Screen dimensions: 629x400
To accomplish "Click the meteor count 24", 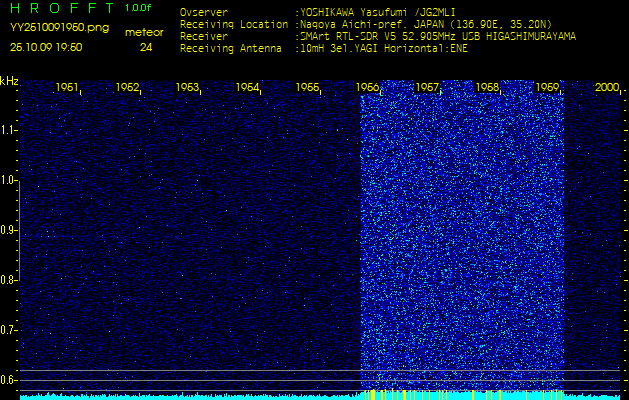I will coord(146,48).
